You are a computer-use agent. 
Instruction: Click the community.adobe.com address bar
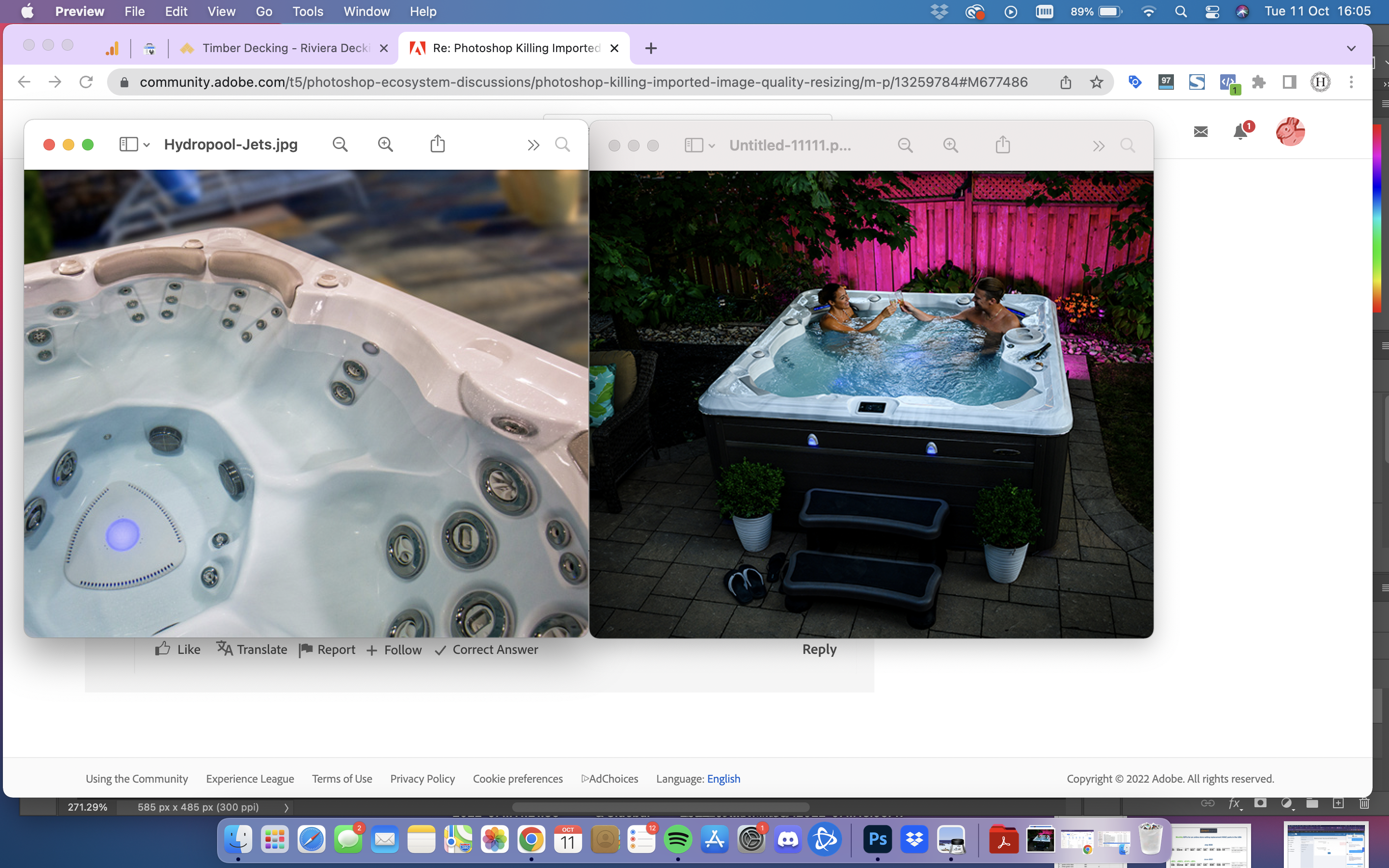coord(583,82)
